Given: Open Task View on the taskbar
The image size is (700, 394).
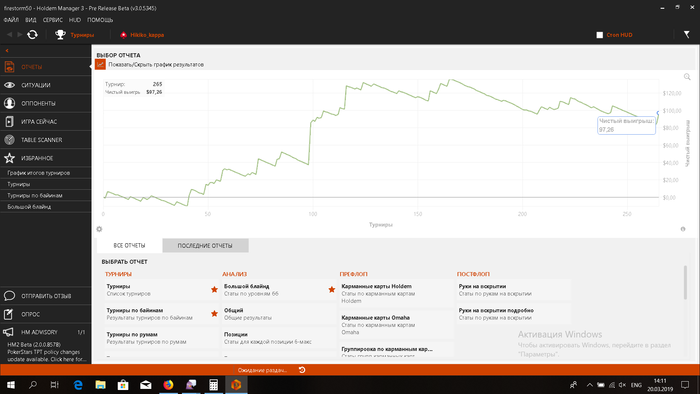Looking at the screenshot, I should point(54,385).
